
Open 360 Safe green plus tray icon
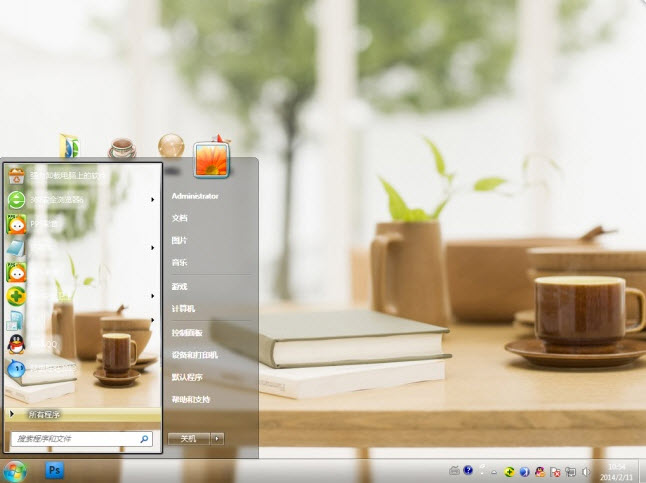coord(509,472)
